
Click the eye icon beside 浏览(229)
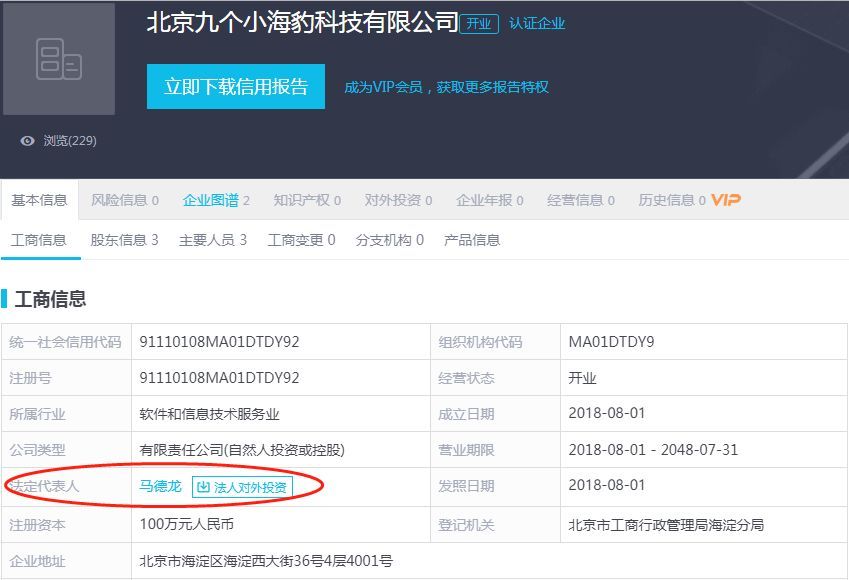click(x=28, y=141)
